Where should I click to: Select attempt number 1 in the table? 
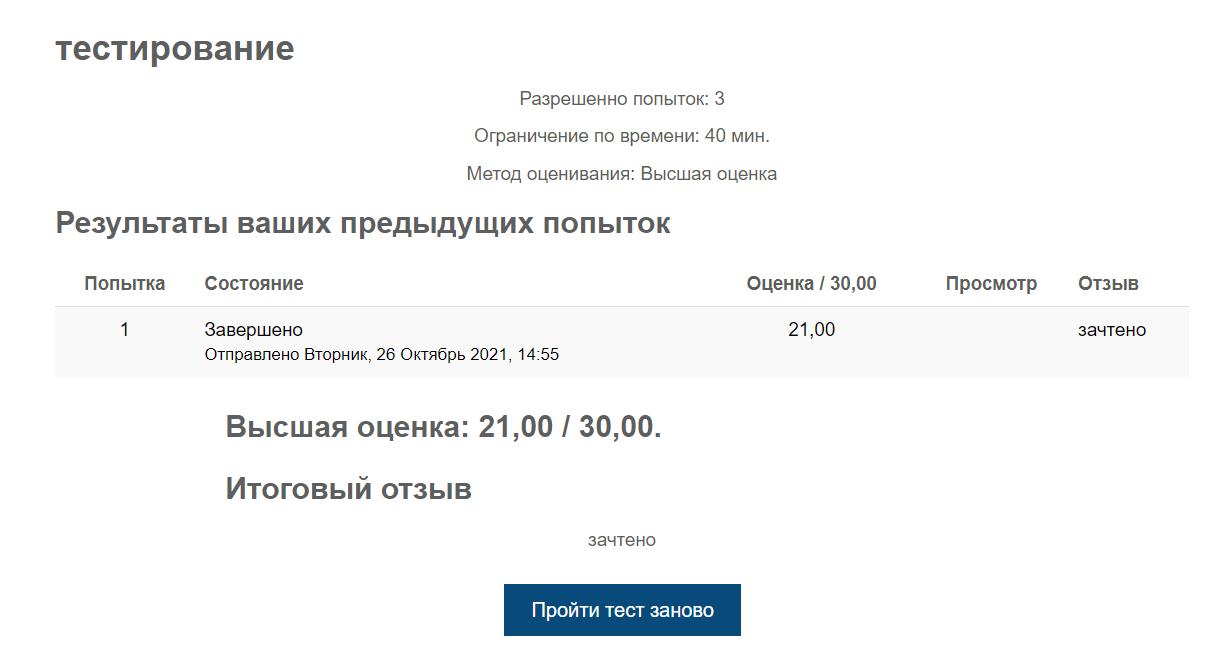pos(125,329)
